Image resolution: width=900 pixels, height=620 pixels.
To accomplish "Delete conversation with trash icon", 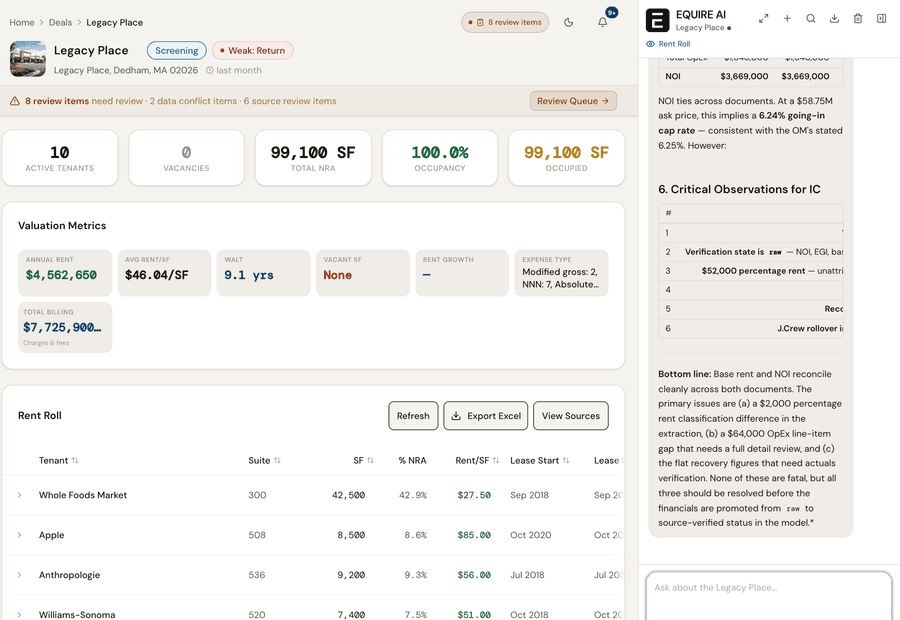I will point(858,18).
